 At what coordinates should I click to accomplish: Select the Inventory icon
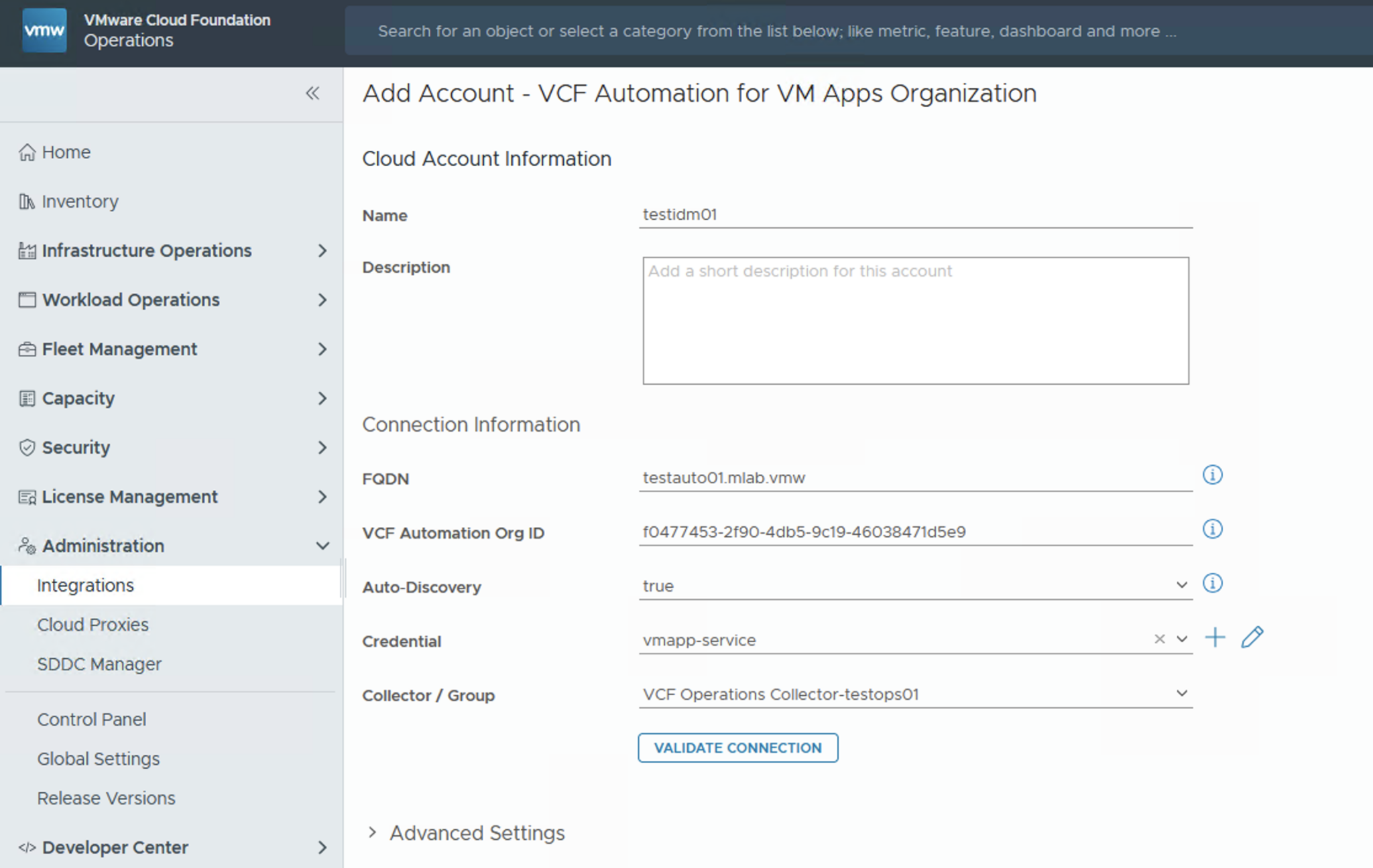pyautogui.click(x=27, y=201)
